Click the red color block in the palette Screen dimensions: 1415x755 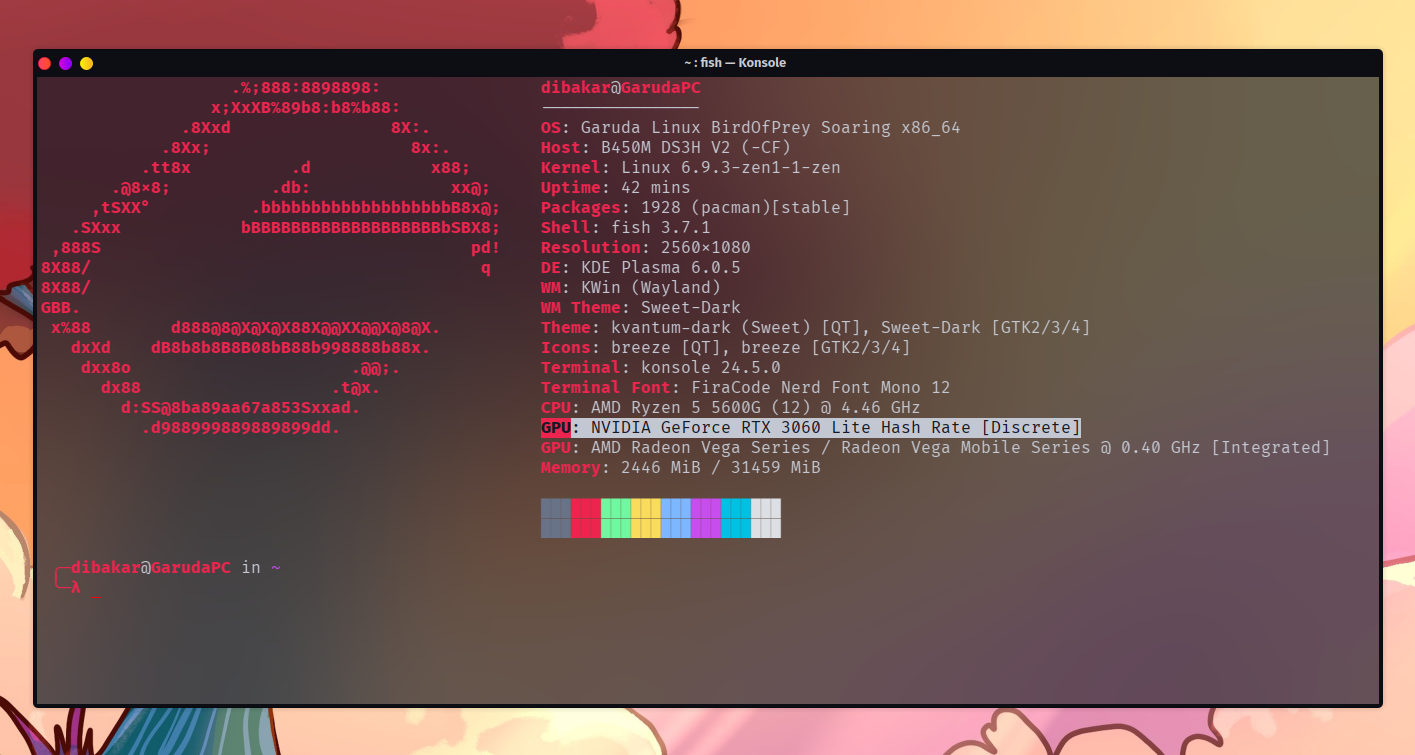pyautogui.click(x=586, y=518)
